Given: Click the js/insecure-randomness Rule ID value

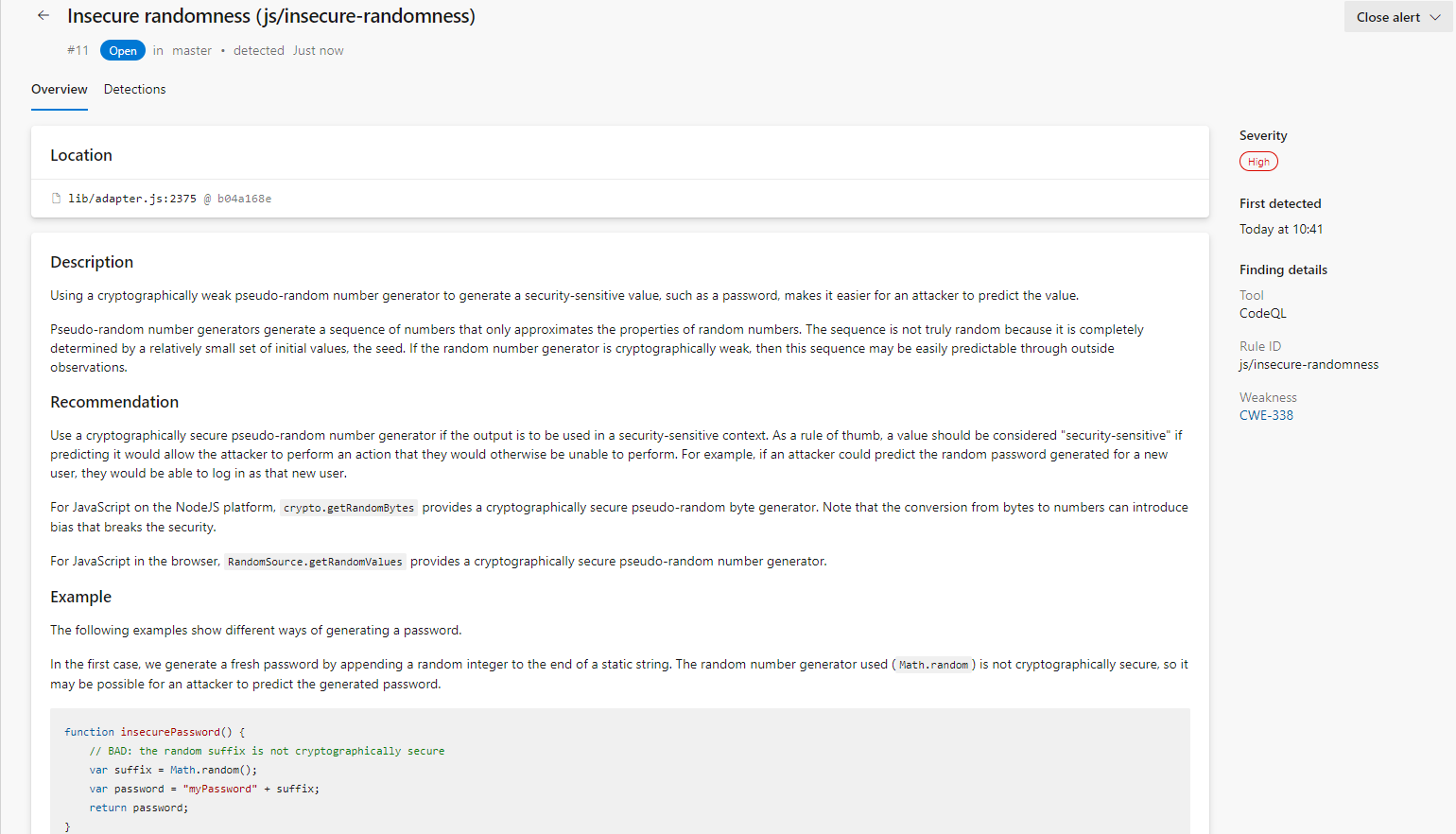Looking at the screenshot, I should click(1309, 364).
